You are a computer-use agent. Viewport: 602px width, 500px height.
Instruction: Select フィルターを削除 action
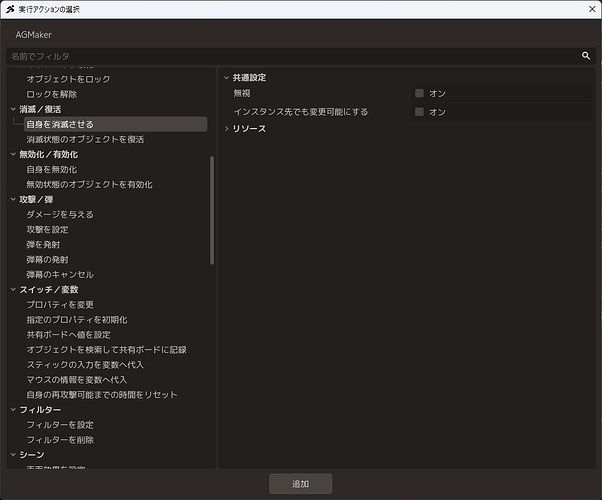tap(60, 440)
